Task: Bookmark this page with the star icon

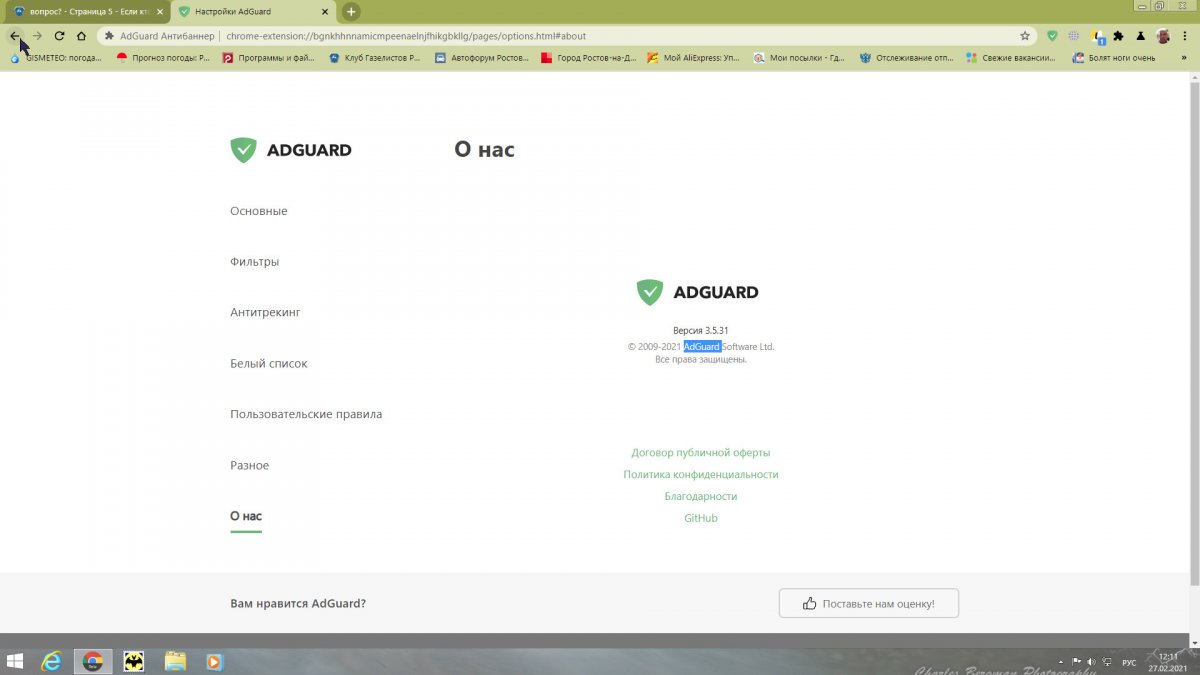Action: (x=1025, y=36)
